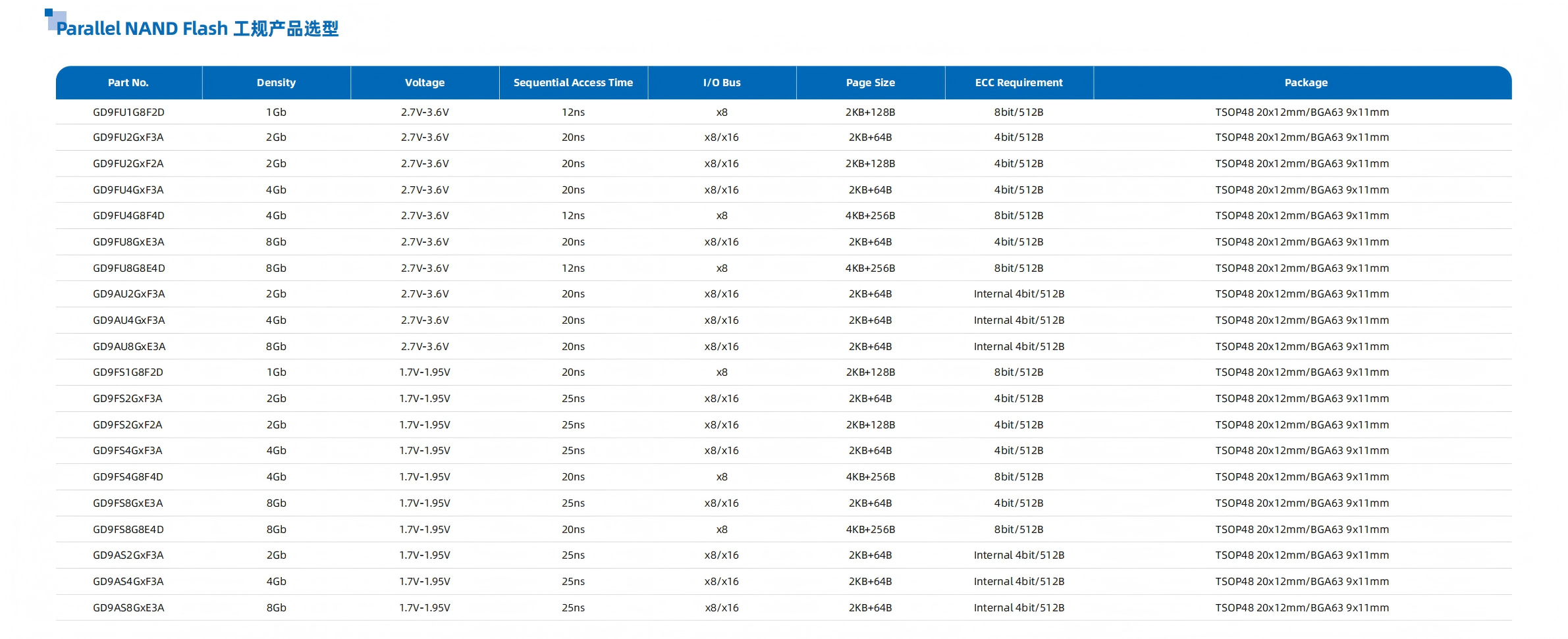Select part number GD9FU1G8F2D
The image size is (1568, 639).
click(x=128, y=113)
